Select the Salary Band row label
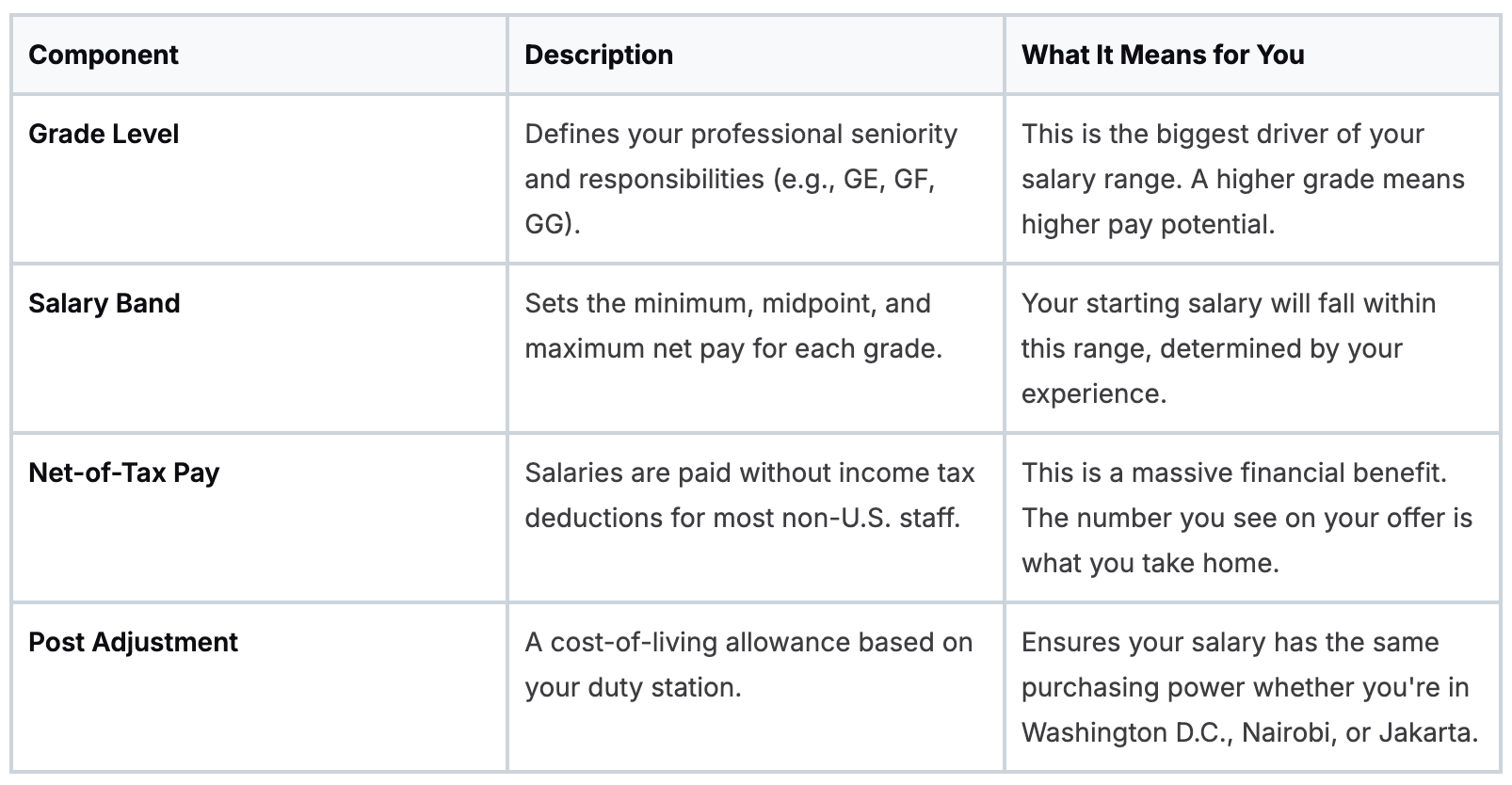 pos(105,303)
